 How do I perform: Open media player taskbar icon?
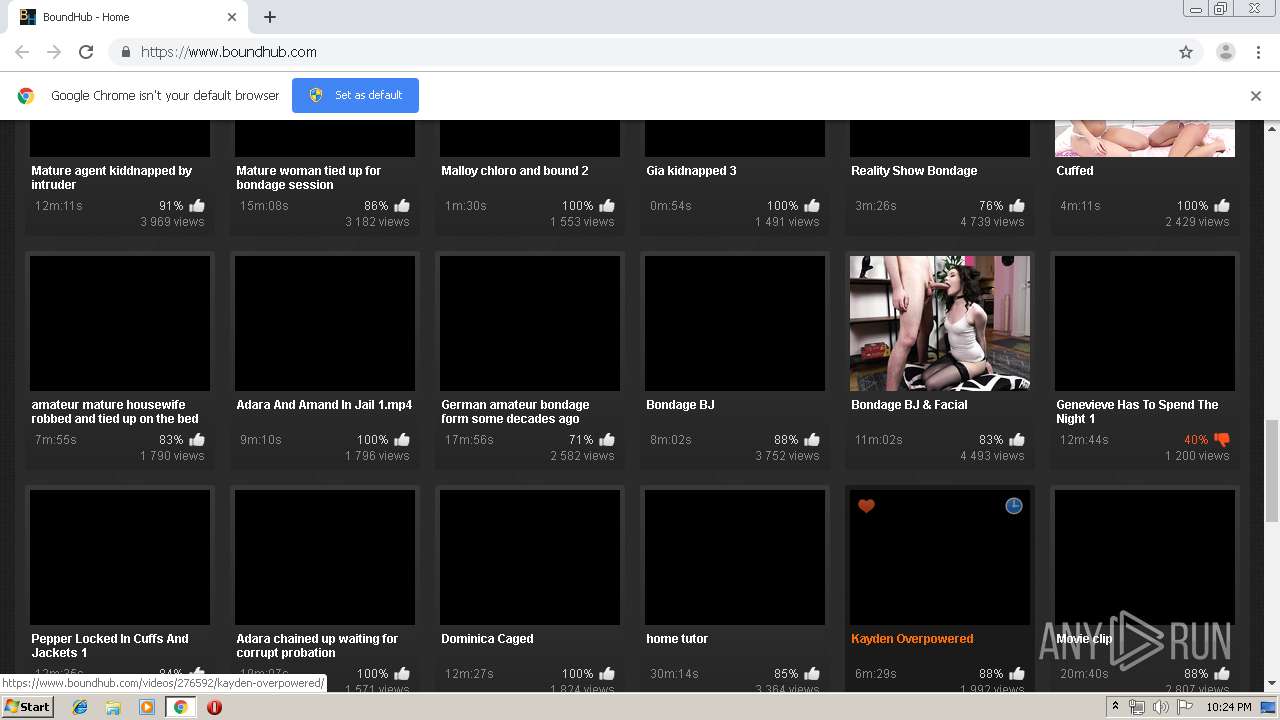[147, 707]
